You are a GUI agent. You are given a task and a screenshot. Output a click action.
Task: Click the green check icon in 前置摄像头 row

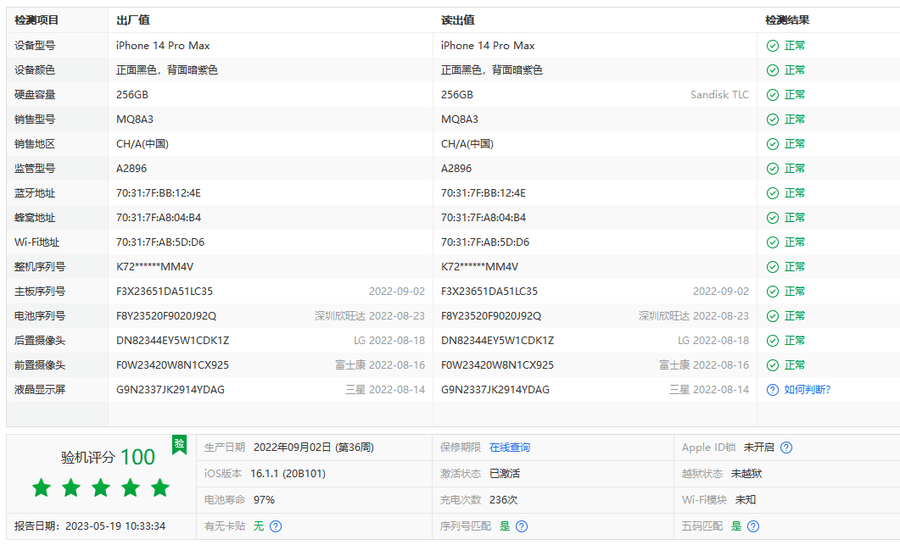coord(773,365)
